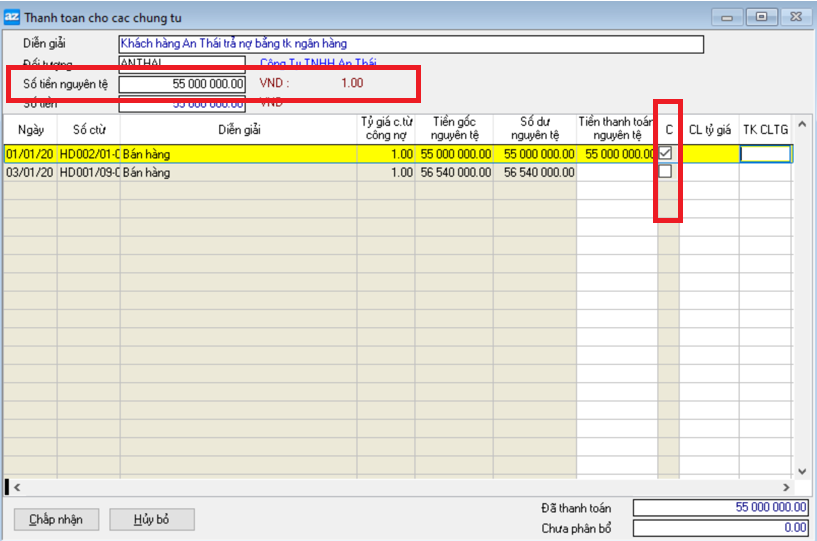
Task: Click the Số tiền nguyên tệ field
Action: pos(181,84)
